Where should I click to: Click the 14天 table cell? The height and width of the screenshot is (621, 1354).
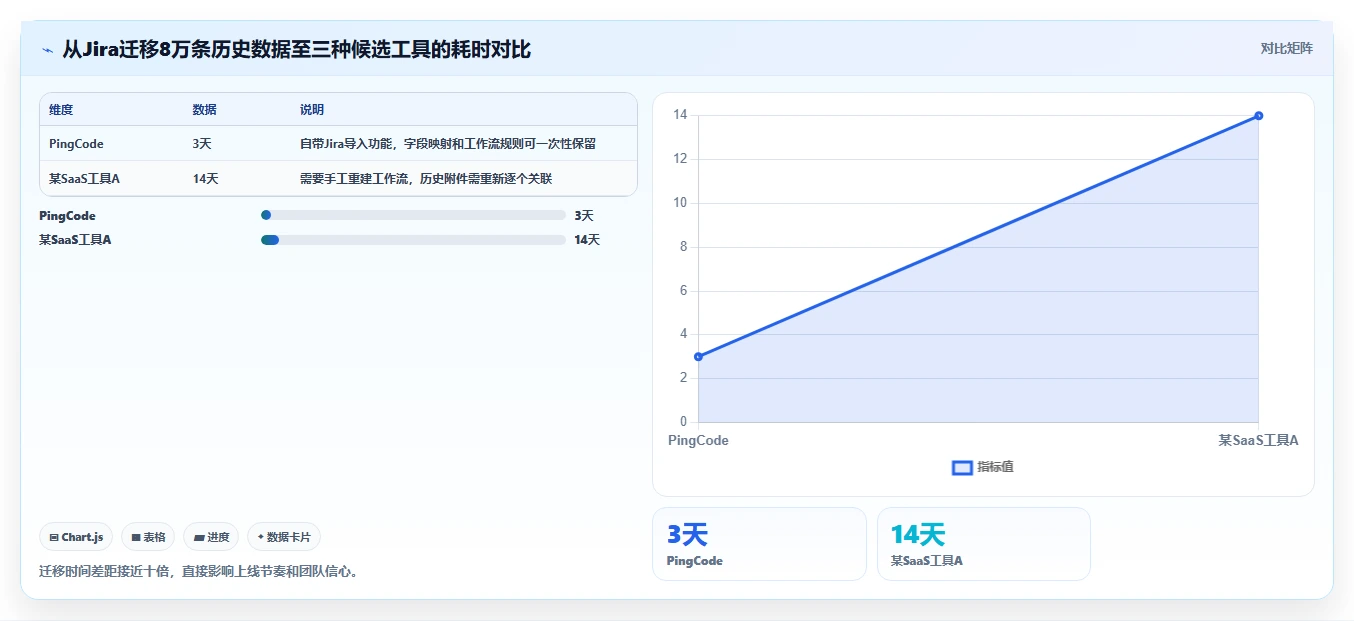pyautogui.click(x=205, y=179)
